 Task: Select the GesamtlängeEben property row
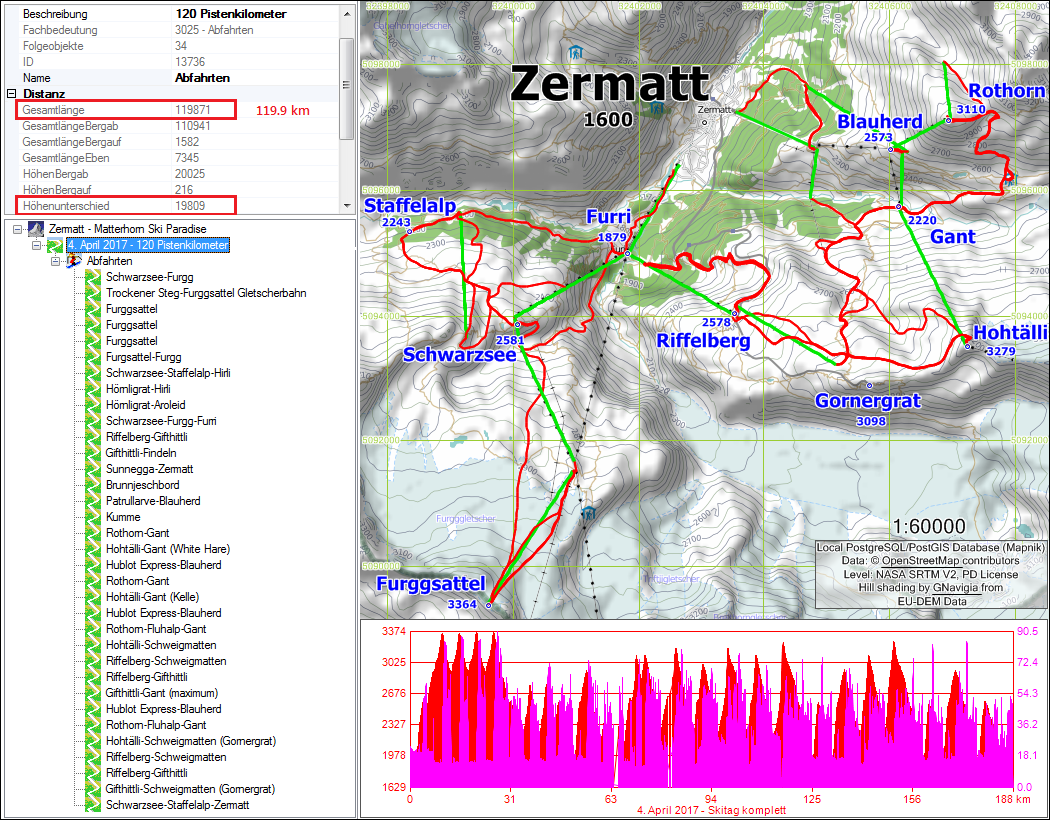point(179,158)
